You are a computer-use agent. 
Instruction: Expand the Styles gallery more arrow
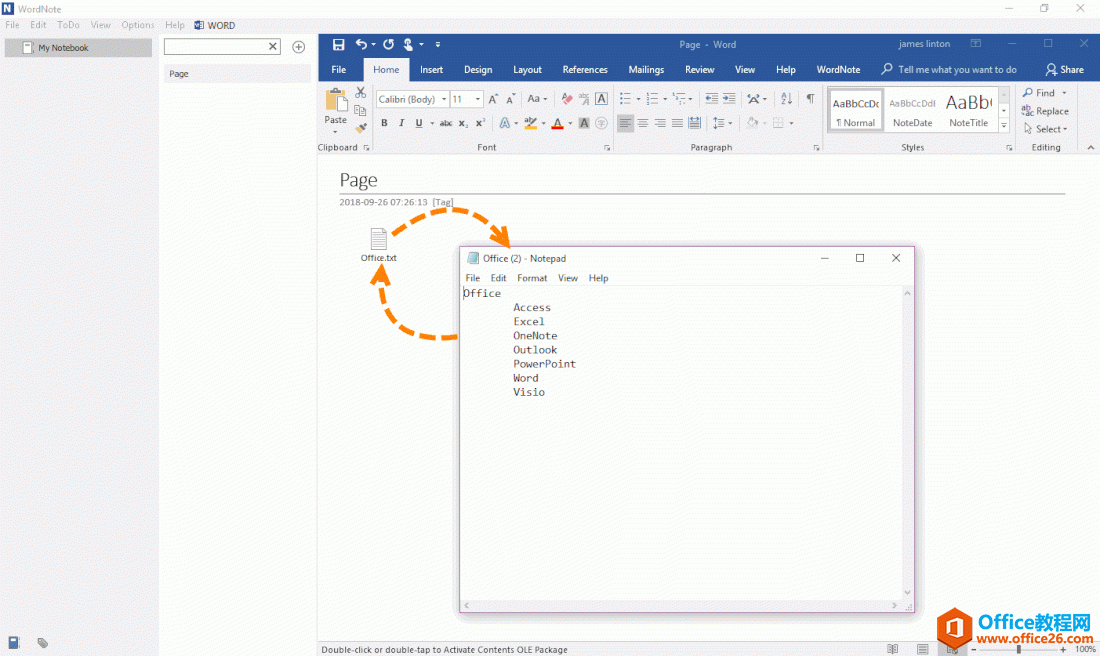coord(1004,125)
